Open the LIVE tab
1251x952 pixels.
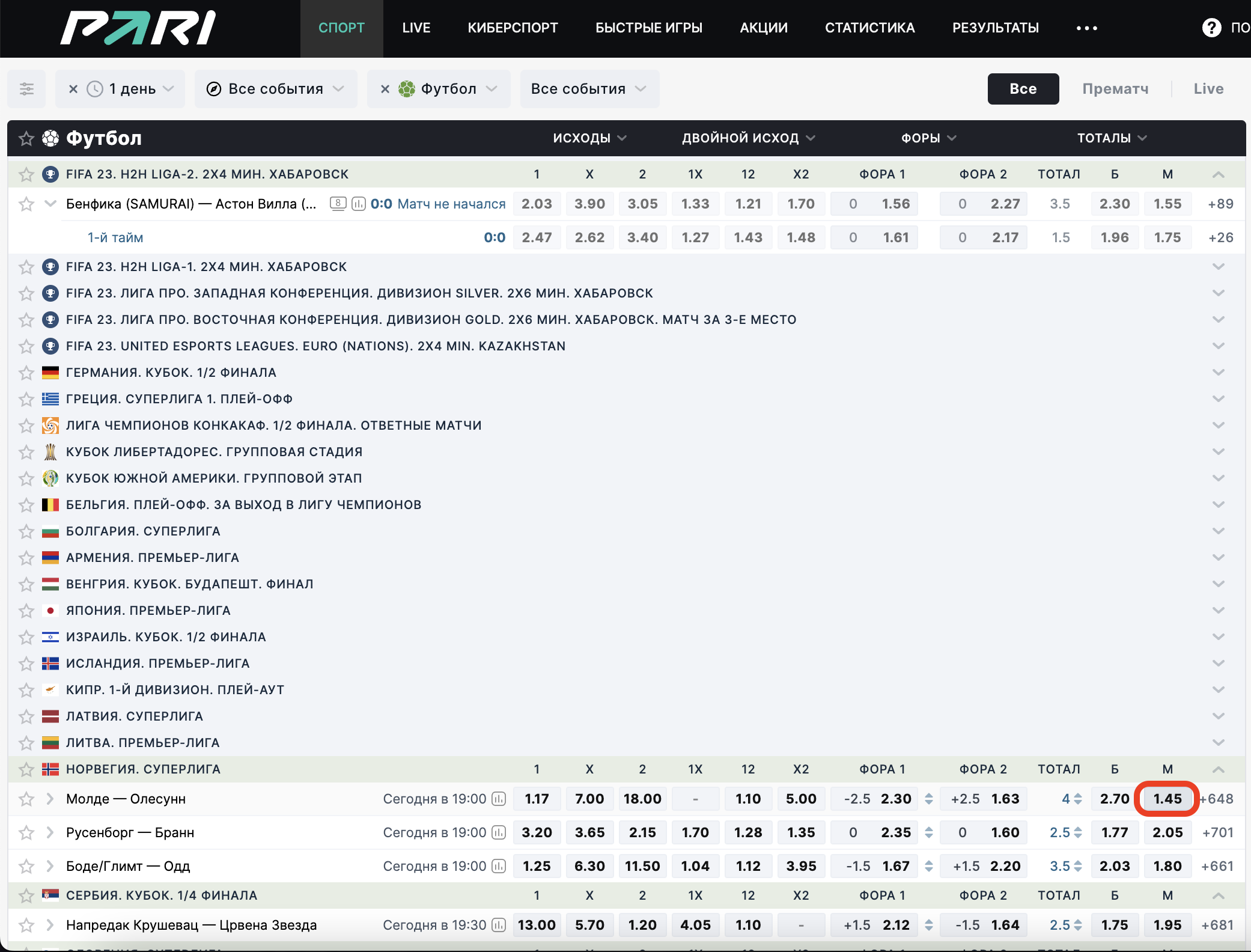pyautogui.click(x=416, y=28)
